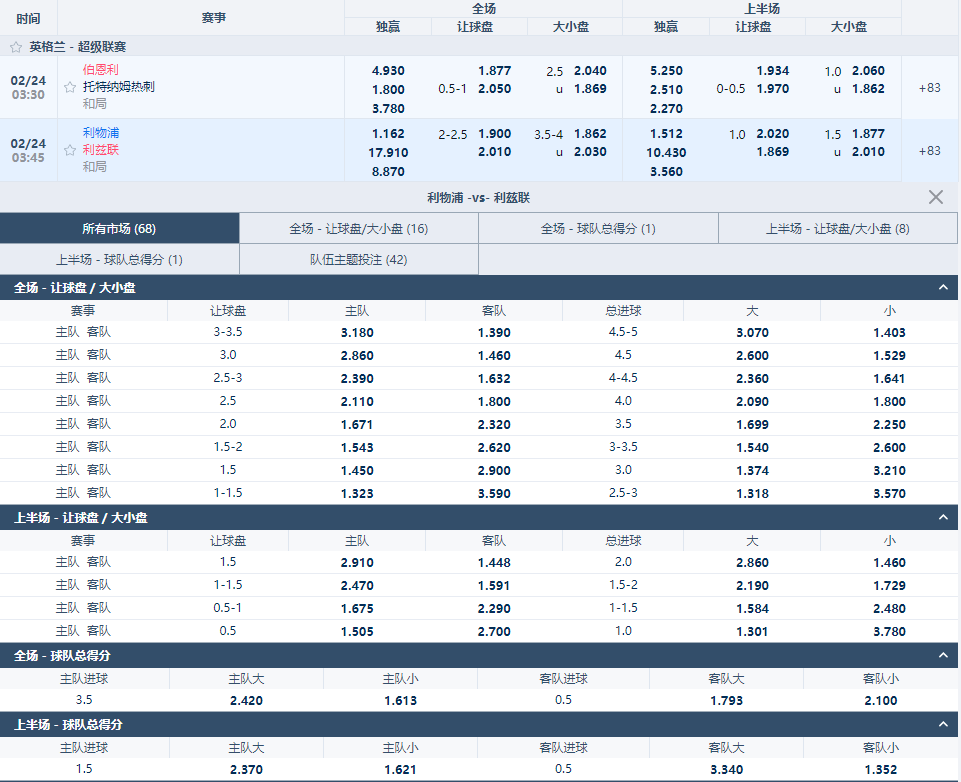The image size is (961, 782).
Task: Expand +83 markets for 伯恩利 match
Action: 929,88
